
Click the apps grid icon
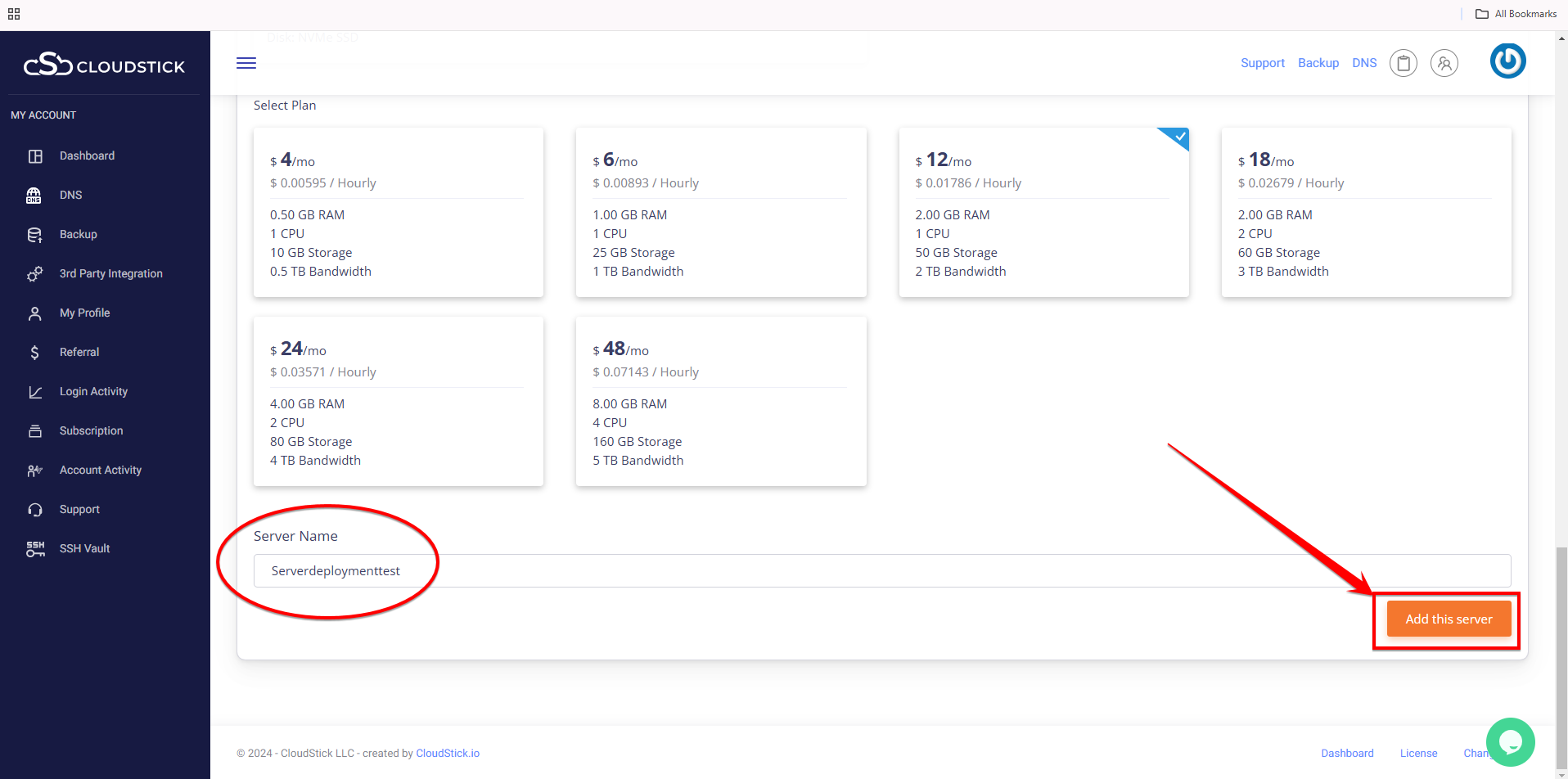click(x=14, y=14)
